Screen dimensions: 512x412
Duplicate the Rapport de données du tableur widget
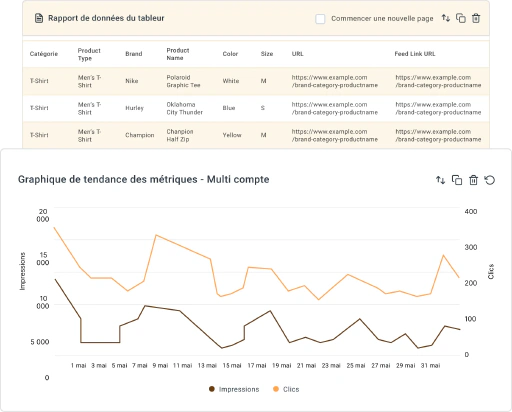coord(461,18)
